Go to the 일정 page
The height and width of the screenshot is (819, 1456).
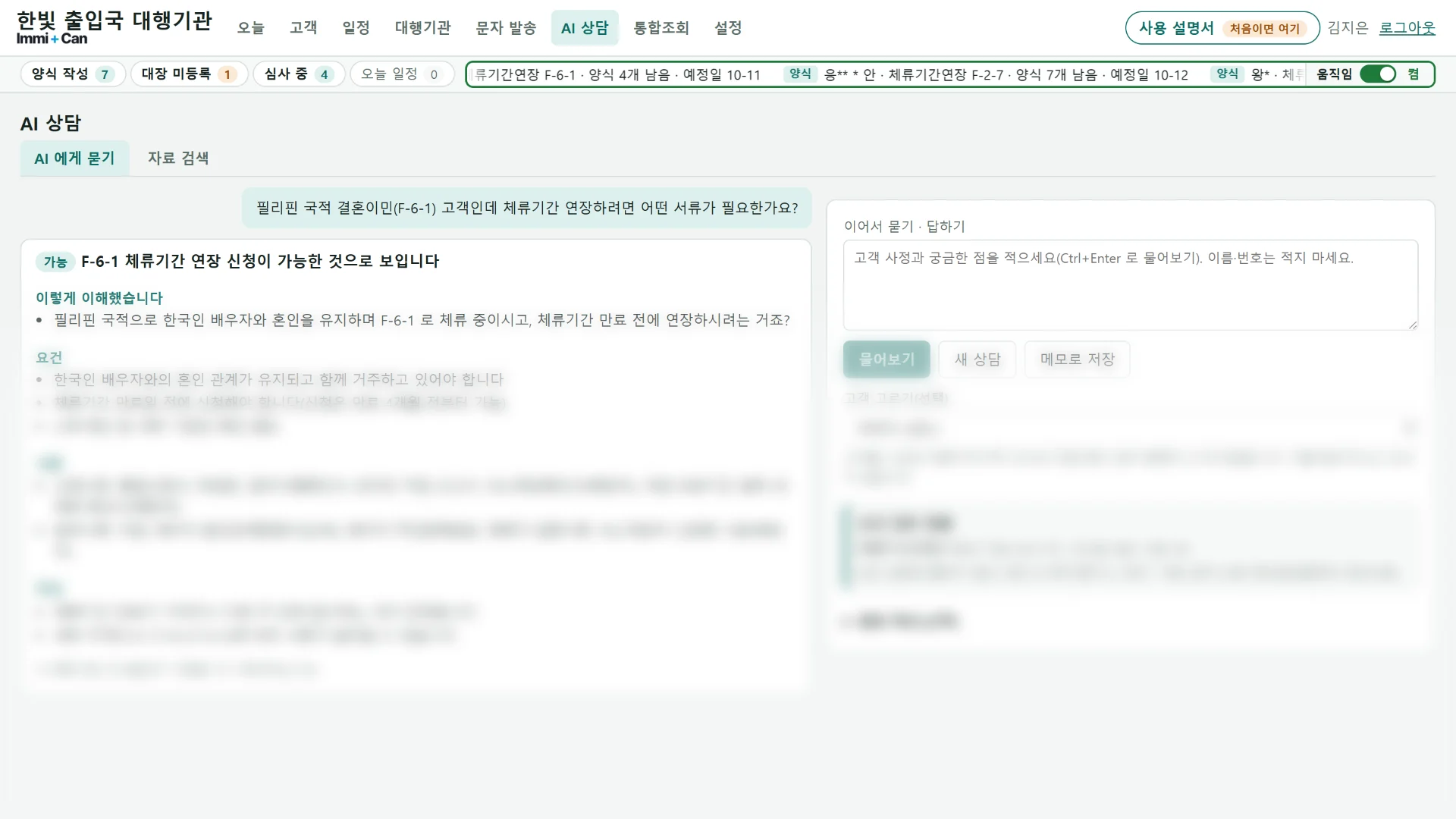356,28
